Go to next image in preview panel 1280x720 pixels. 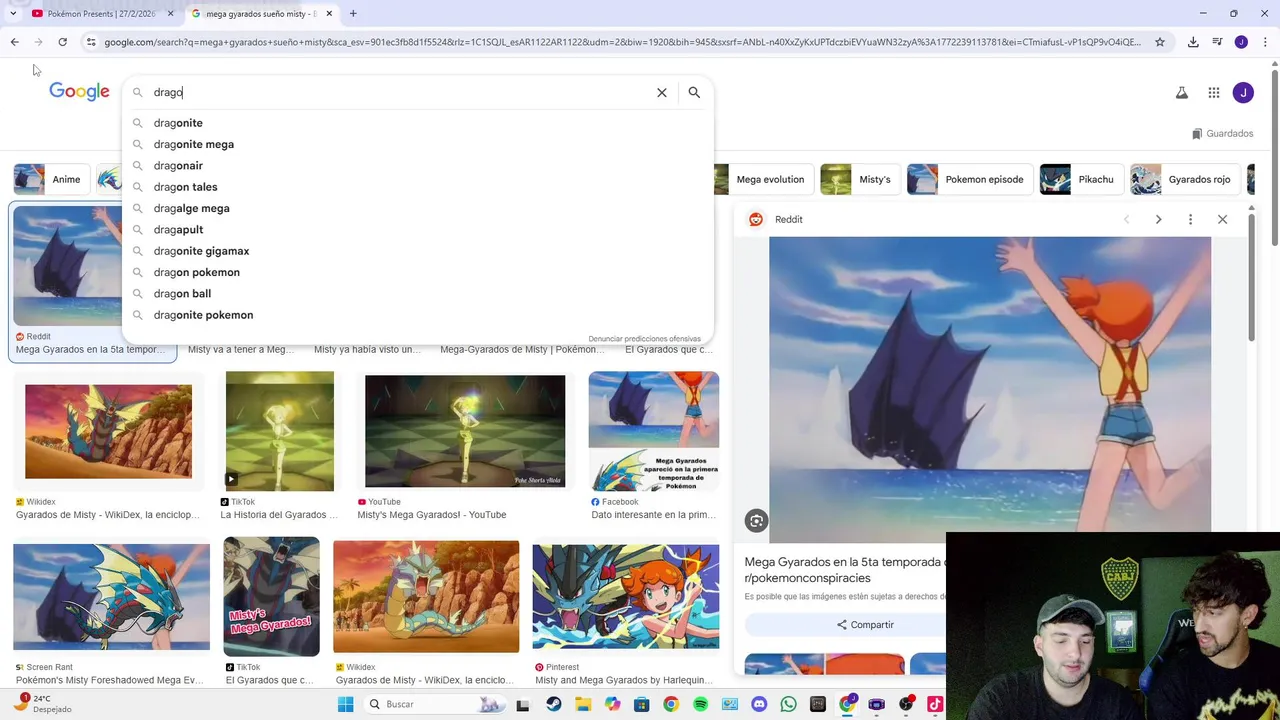[x=1158, y=219]
